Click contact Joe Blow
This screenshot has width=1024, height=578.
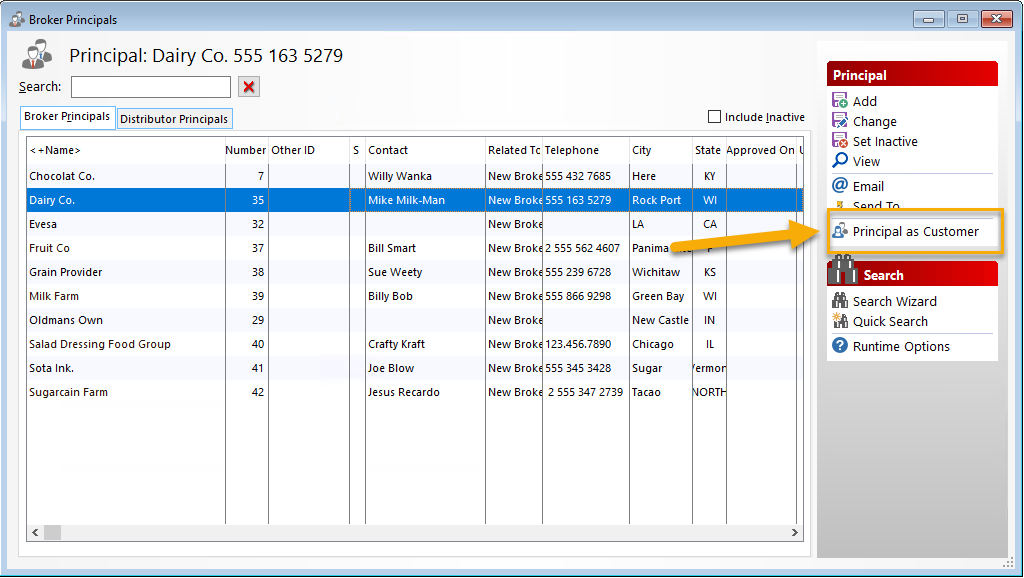(391, 368)
